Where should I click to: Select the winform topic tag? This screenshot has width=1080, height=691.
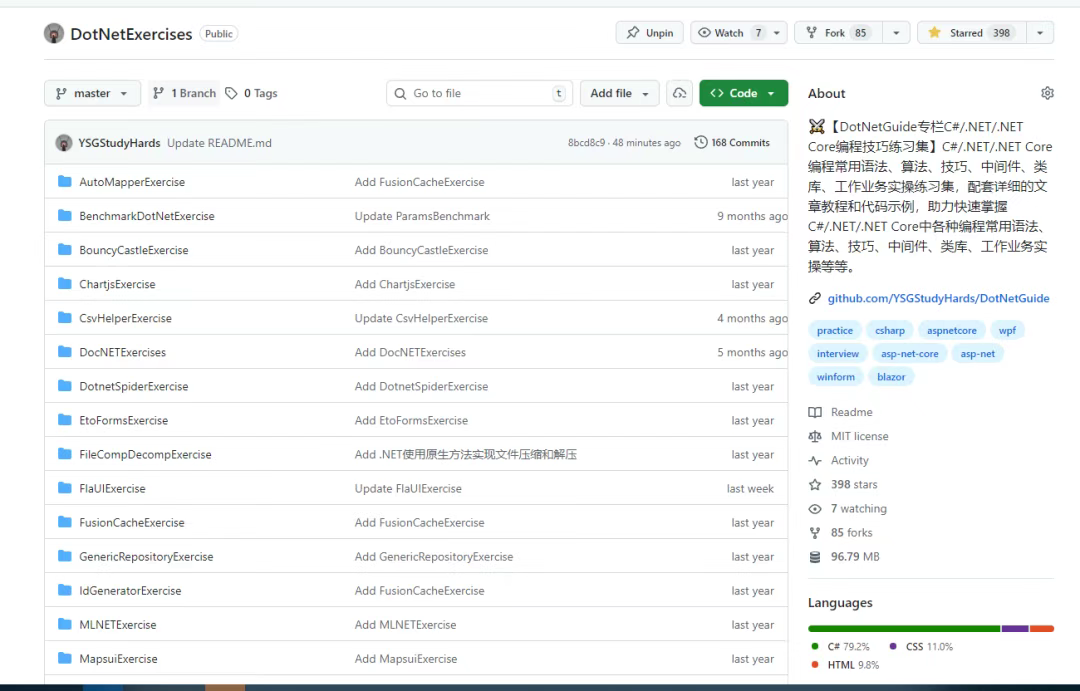[x=835, y=377]
